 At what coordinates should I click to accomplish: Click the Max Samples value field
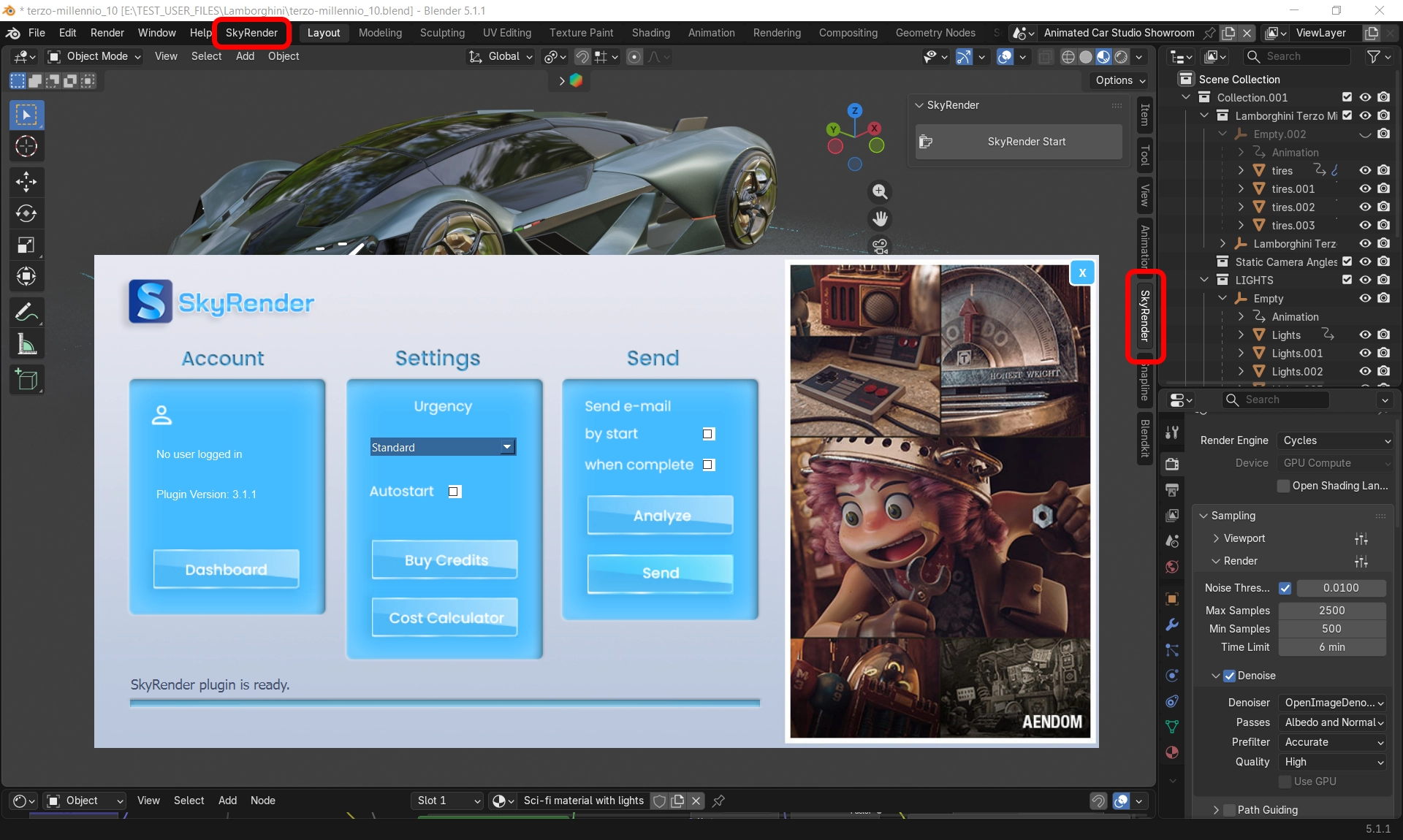pos(1331,611)
